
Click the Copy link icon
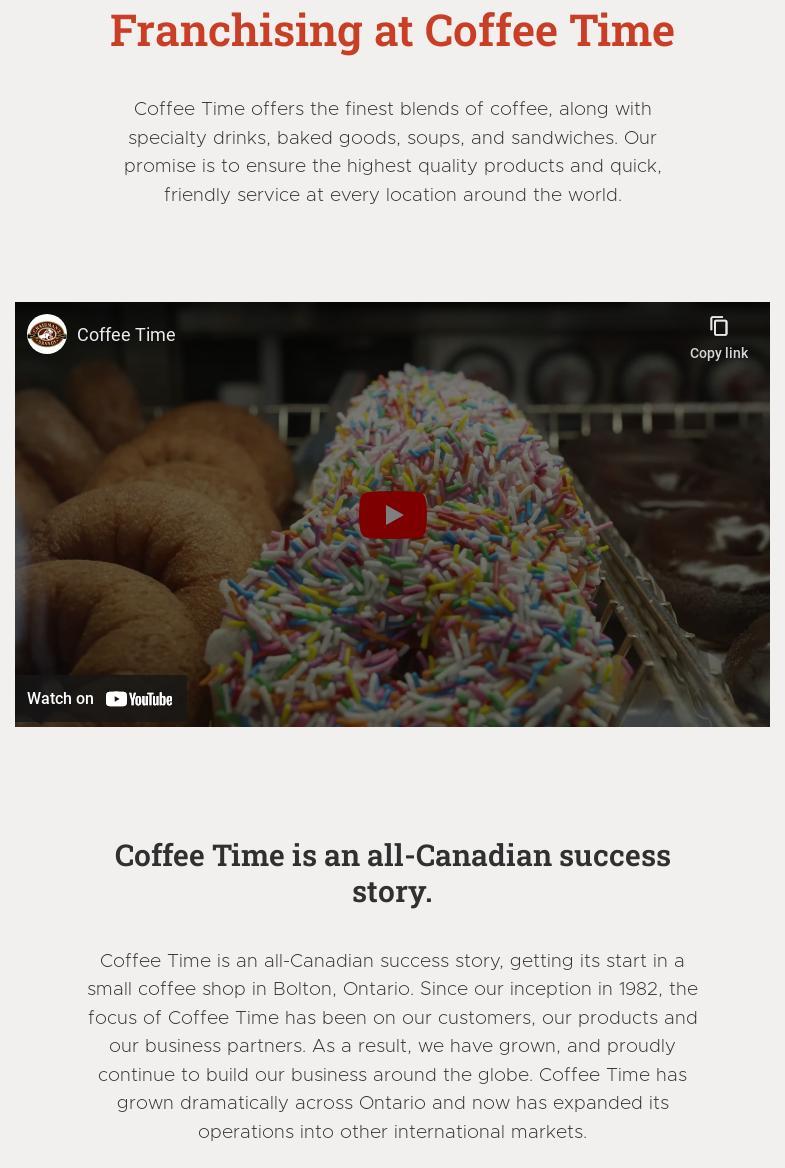(719, 326)
